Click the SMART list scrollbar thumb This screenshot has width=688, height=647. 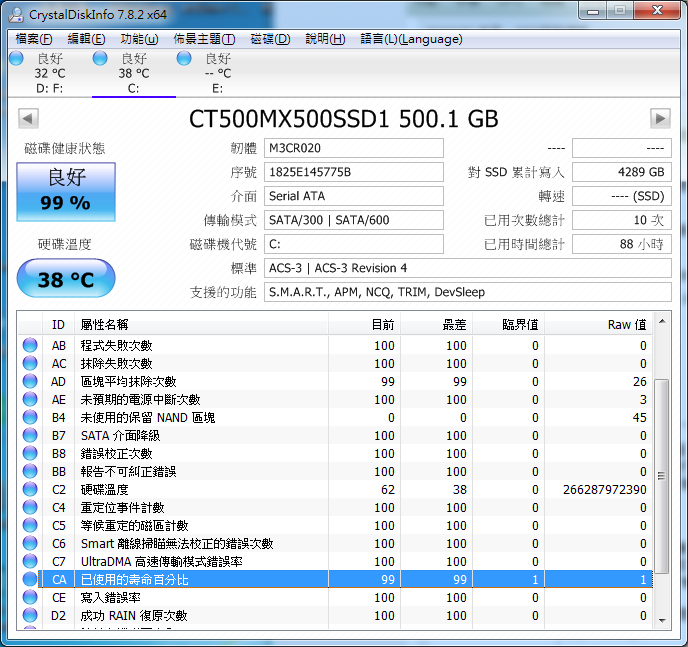662,476
